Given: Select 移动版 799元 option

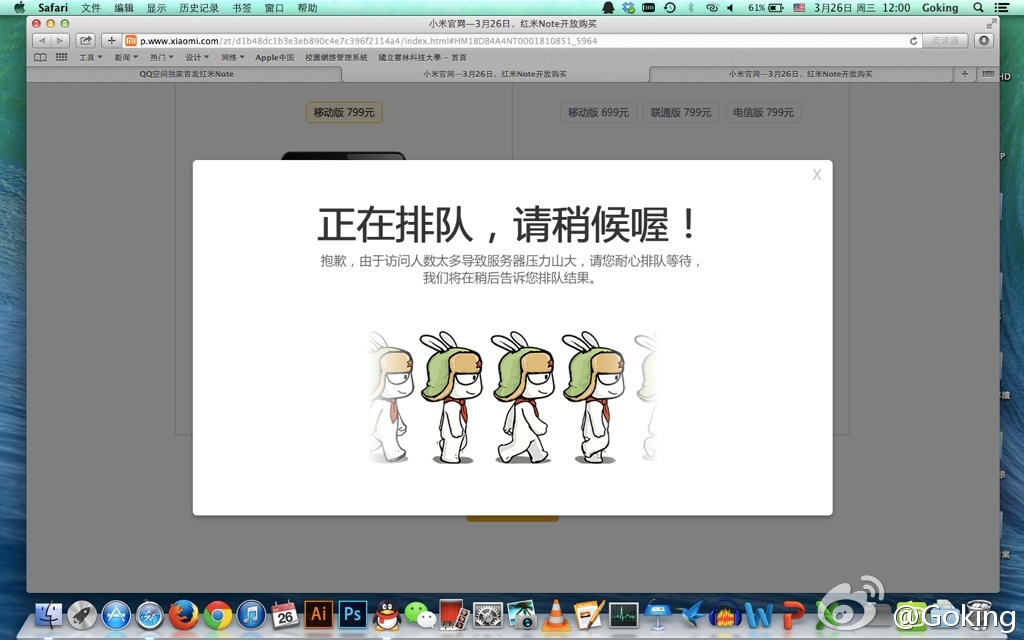Looking at the screenshot, I should tap(344, 112).
